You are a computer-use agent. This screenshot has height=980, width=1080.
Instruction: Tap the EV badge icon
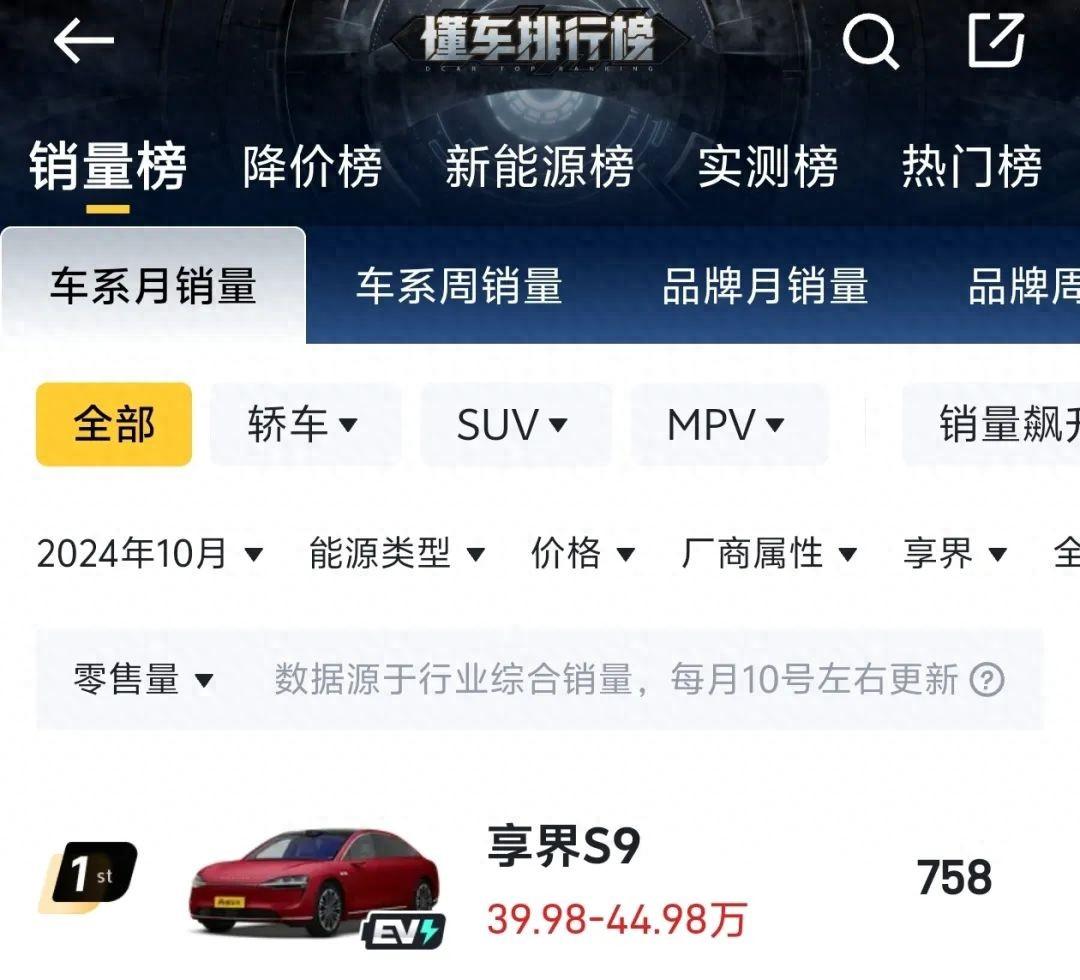tap(404, 930)
